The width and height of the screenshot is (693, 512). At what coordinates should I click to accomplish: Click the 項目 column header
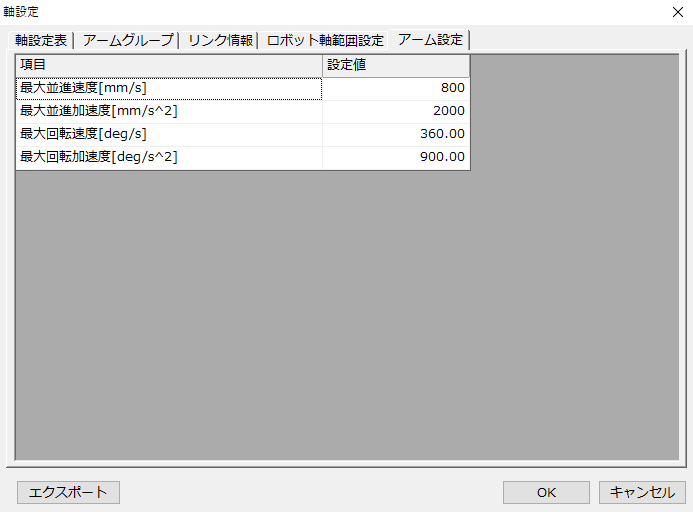tap(169, 65)
